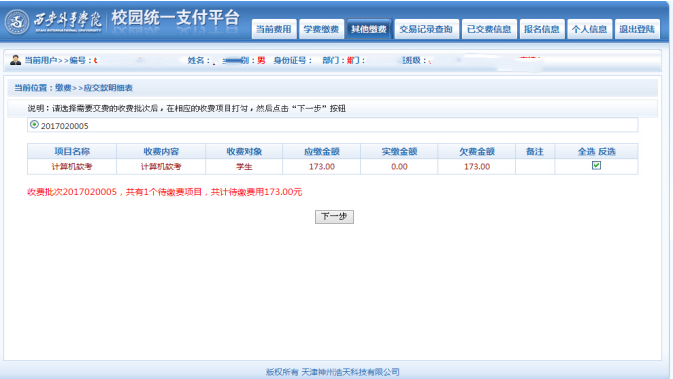Click the 173.00 cell under 欠费金额
The image size is (673, 379).
(476, 167)
